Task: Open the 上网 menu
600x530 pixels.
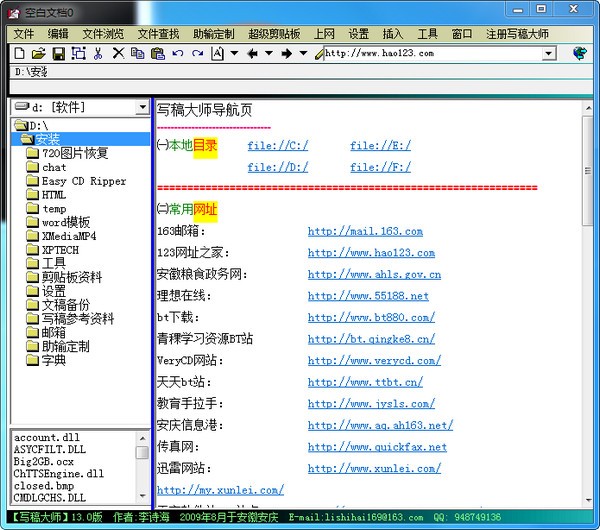Action: pyautogui.click(x=324, y=34)
